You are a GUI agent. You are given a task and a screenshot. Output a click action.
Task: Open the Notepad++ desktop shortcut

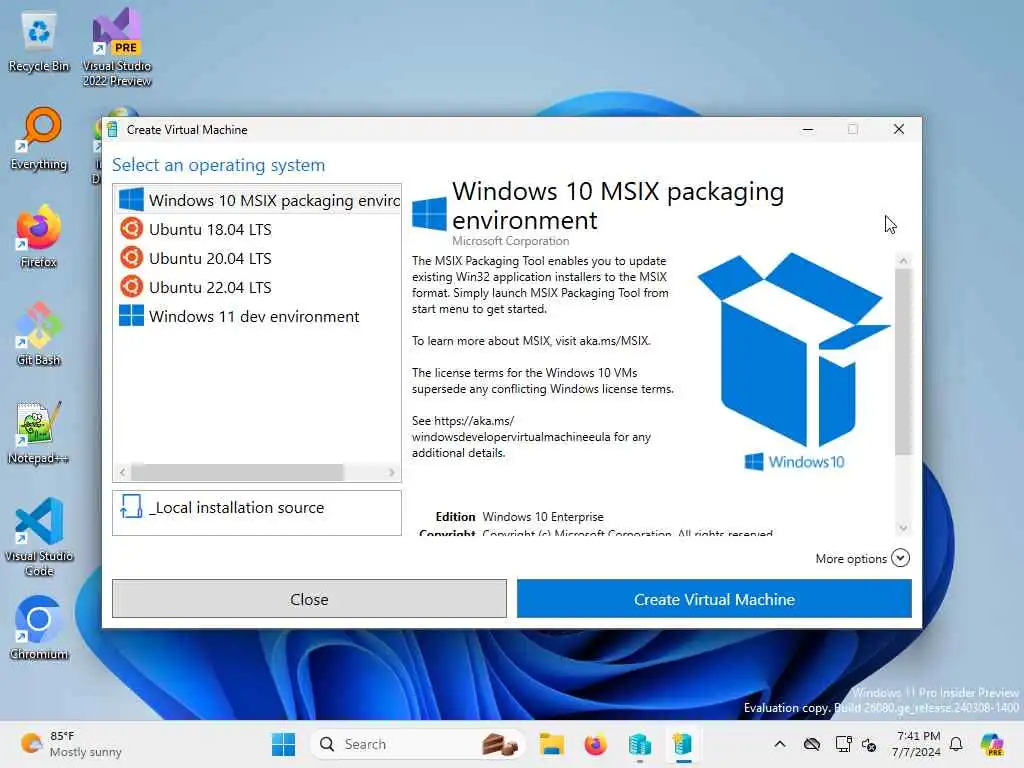(39, 432)
